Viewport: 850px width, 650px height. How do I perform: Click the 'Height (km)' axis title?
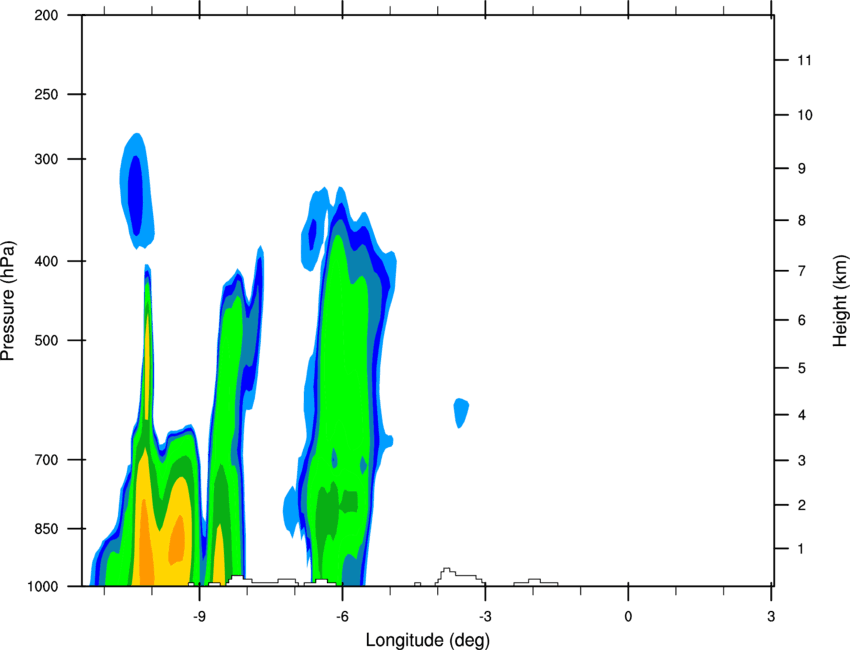point(840,301)
